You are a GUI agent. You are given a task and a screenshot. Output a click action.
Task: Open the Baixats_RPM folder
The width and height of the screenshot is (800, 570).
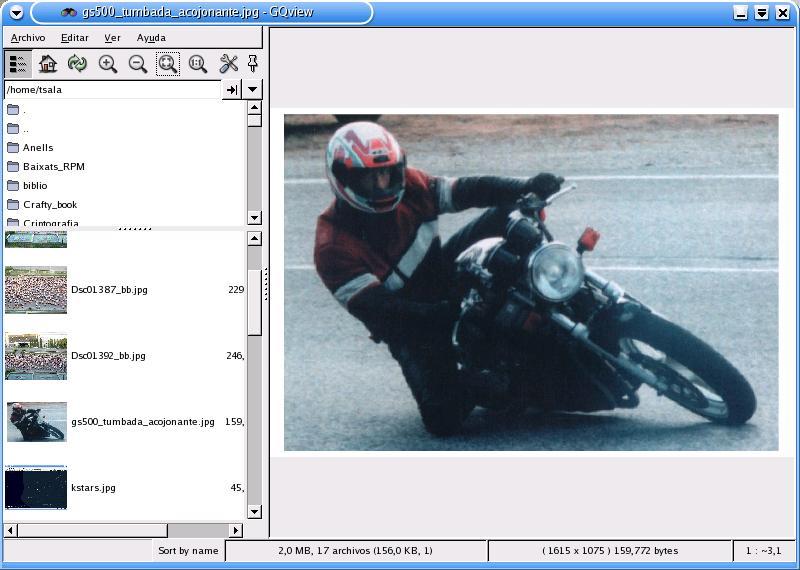tap(54, 166)
